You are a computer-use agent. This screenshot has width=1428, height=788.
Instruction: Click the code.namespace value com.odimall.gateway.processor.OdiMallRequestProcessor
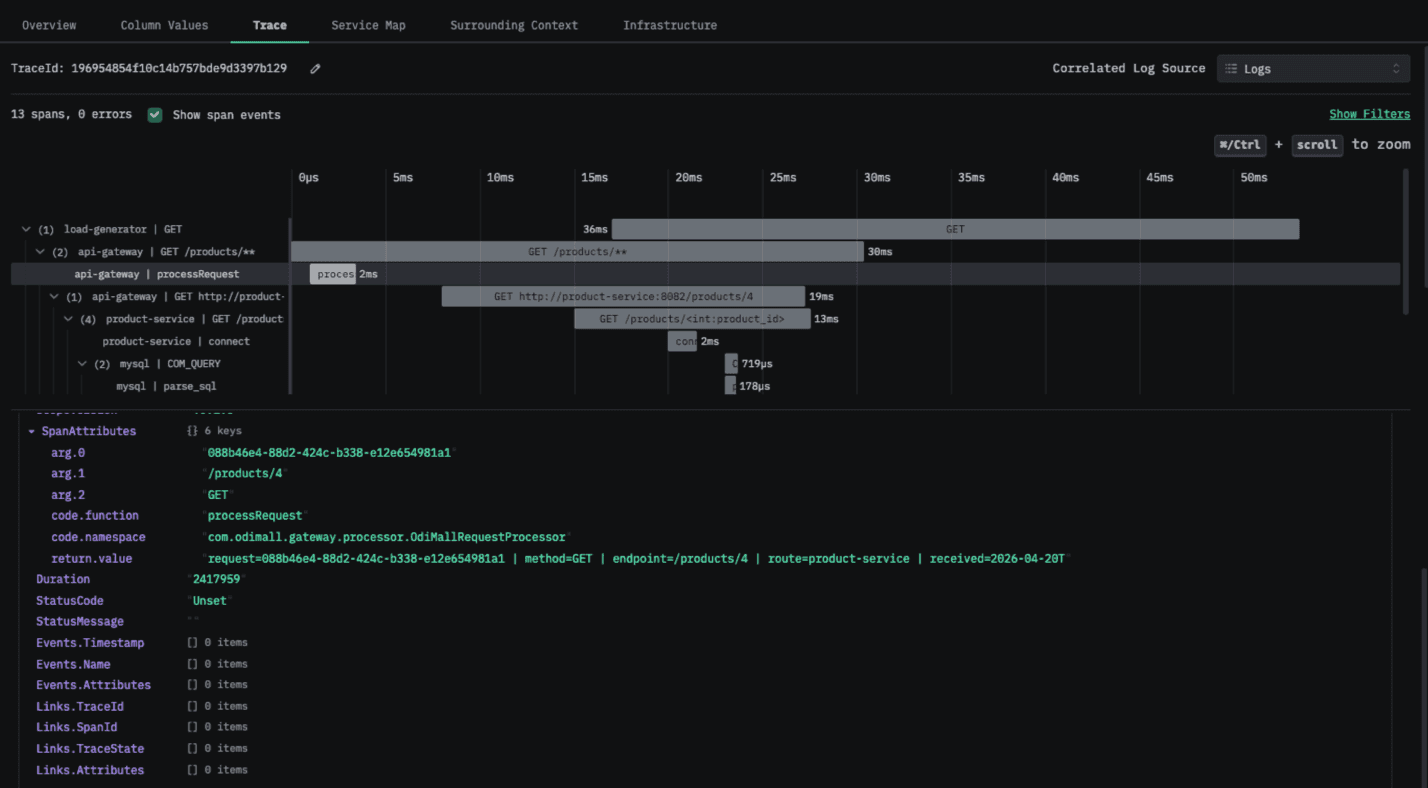pyautogui.click(x=386, y=537)
